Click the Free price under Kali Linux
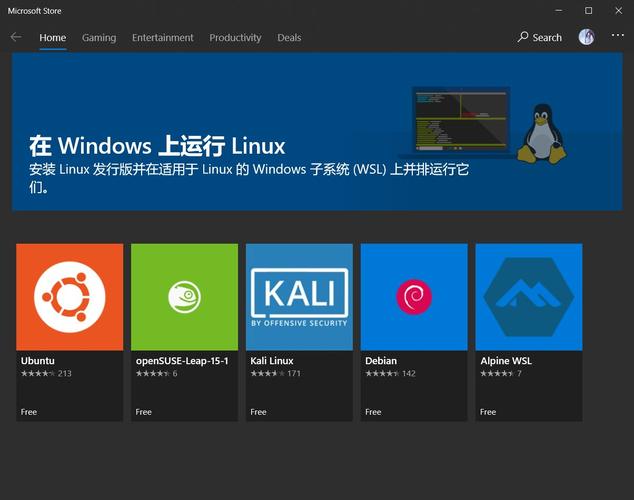Viewport: 634px width, 500px height. [258, 412]
